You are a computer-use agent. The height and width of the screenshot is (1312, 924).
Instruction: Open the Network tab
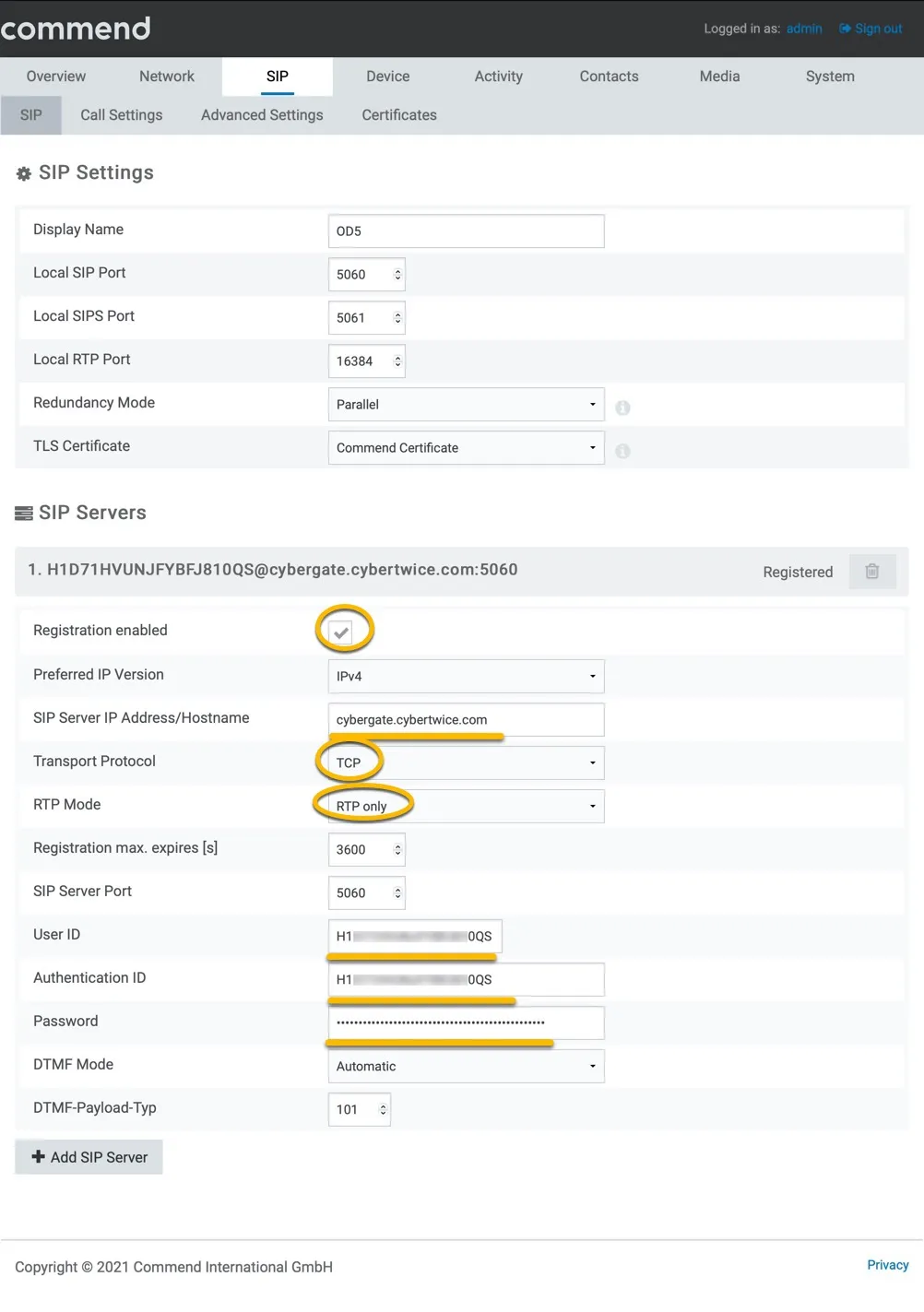point(167,77)
